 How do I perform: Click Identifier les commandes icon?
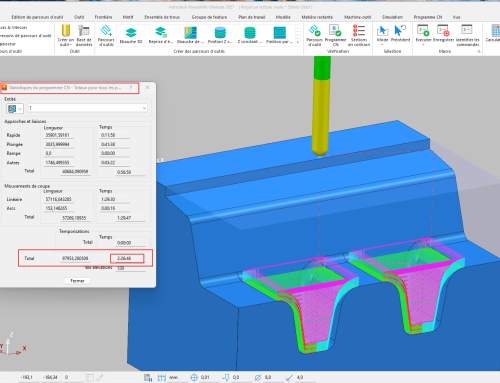pyautogui.click(x=467, y=35)
